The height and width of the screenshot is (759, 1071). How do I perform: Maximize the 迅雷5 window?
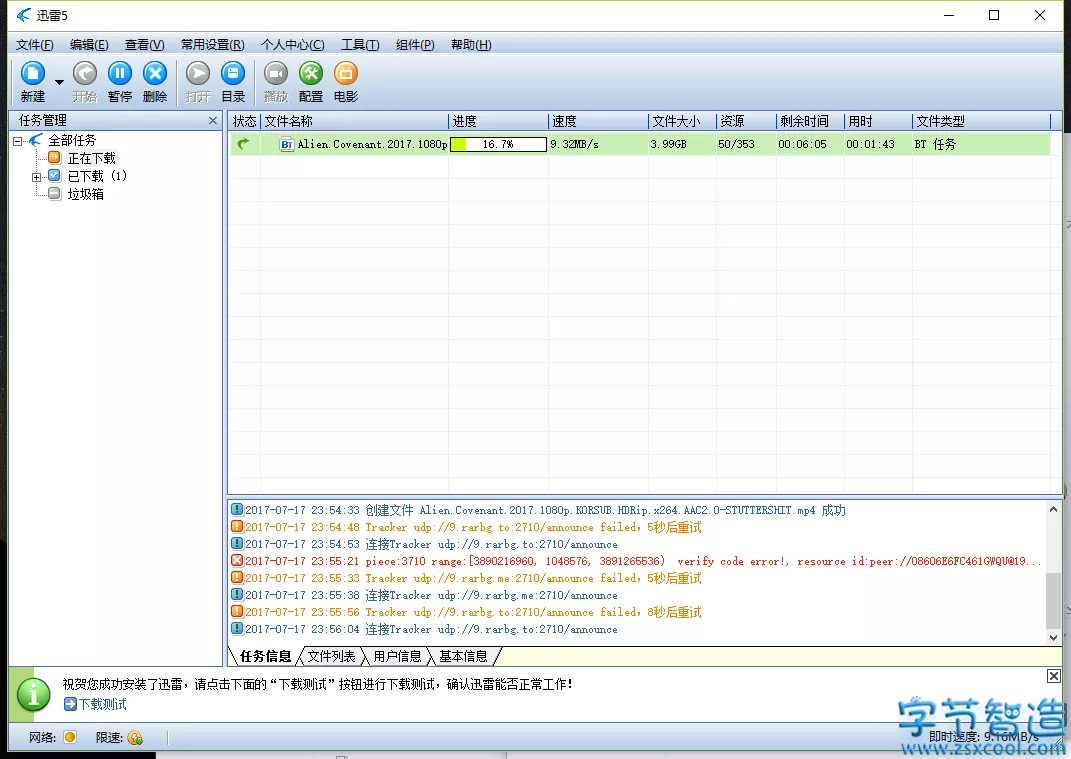994,15
